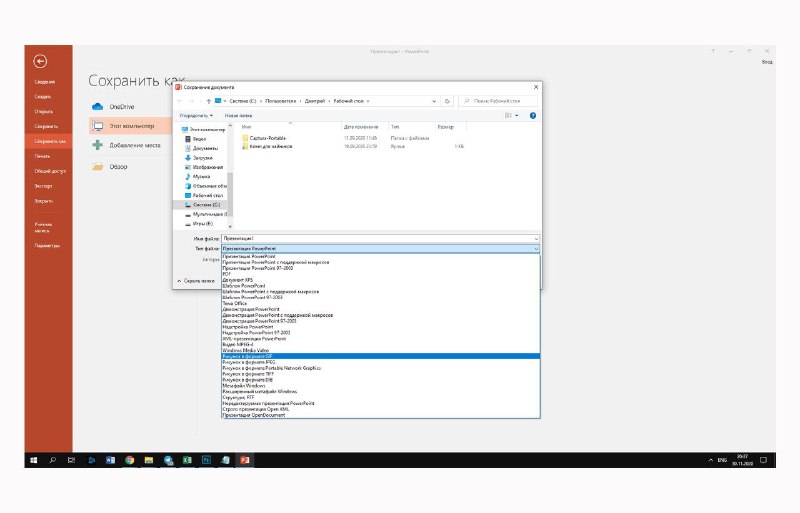Open 'Документы' in navigation pane

pyautogui.click(x=206, y=148)
